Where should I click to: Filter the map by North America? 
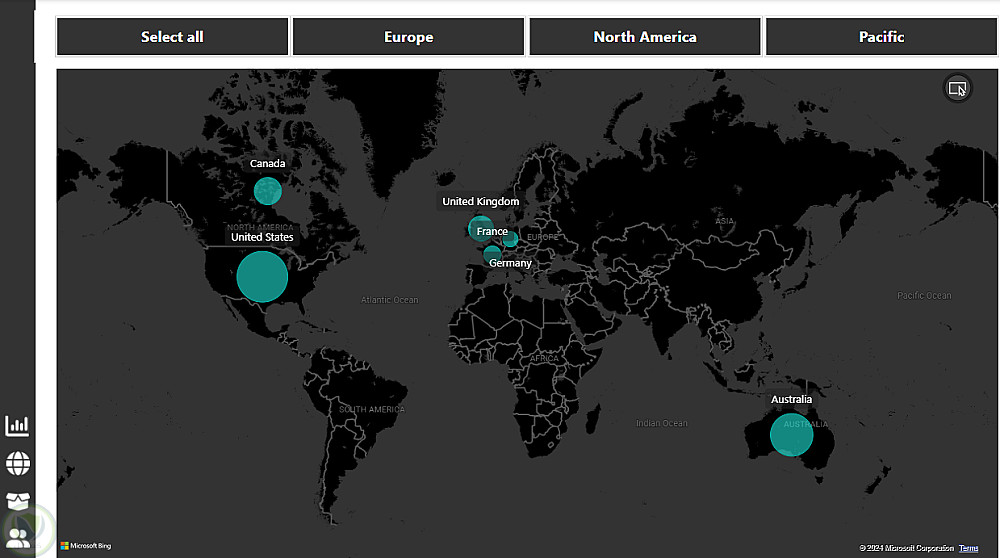(645, 37)
